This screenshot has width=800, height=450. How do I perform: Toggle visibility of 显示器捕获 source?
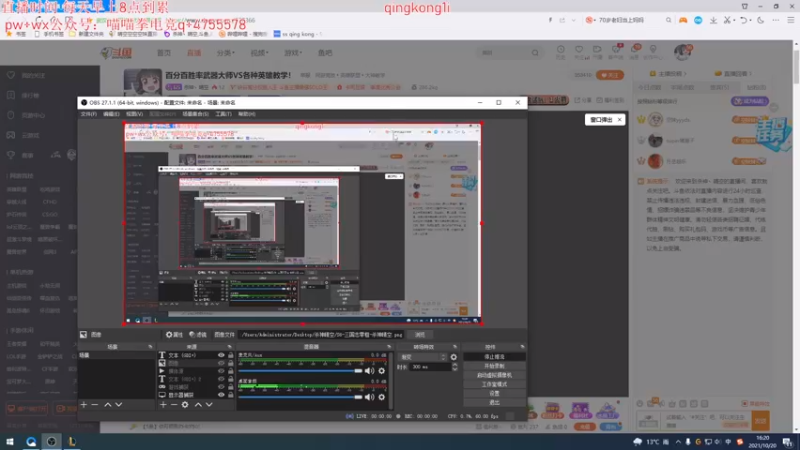click(x=221, y=395)
